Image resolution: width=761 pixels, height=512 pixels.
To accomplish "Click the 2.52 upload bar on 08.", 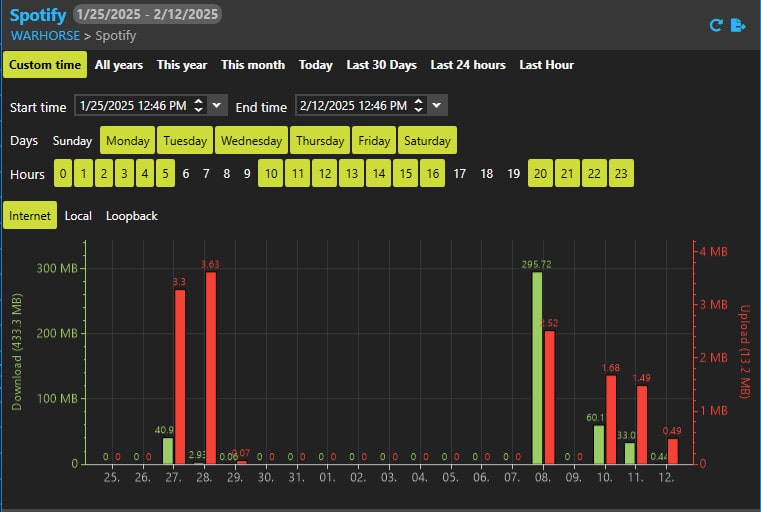I will pyautogui.click(x=549, y=397).
